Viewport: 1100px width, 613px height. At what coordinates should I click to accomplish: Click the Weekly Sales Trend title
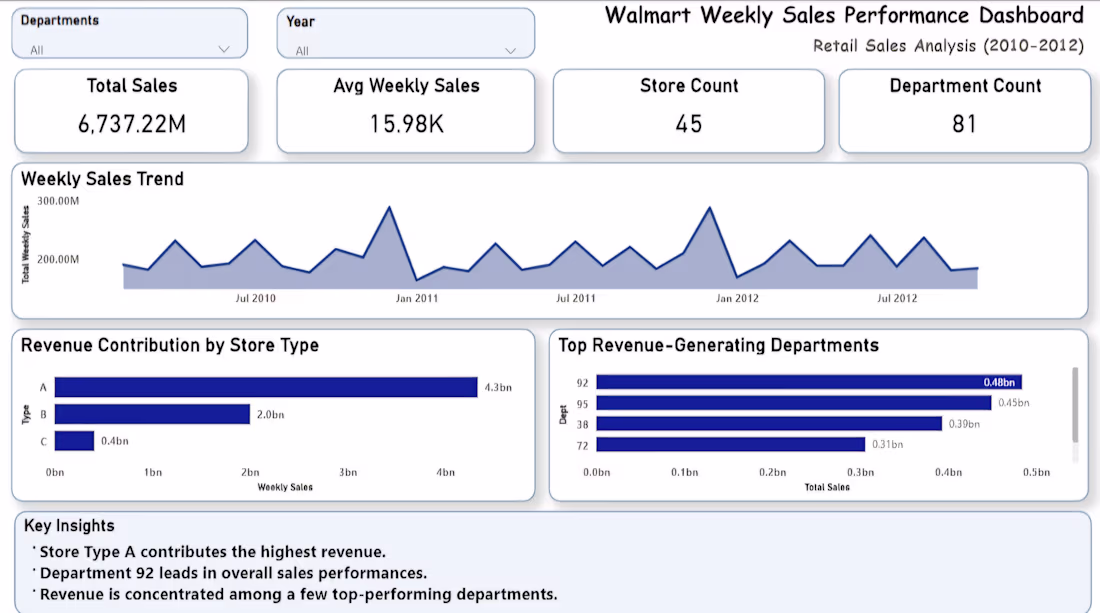(x=102, y=179)
